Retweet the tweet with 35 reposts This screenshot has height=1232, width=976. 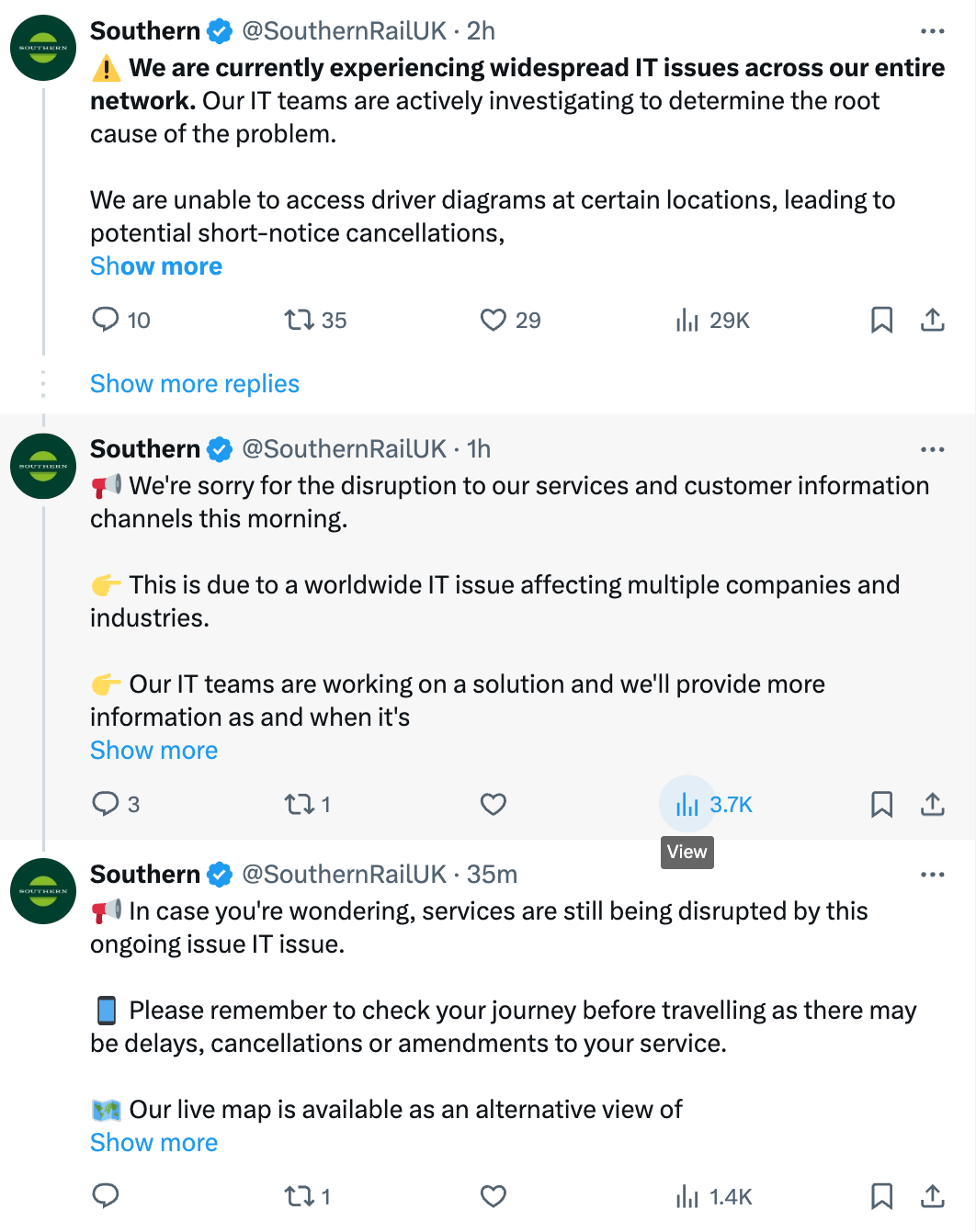299,320
